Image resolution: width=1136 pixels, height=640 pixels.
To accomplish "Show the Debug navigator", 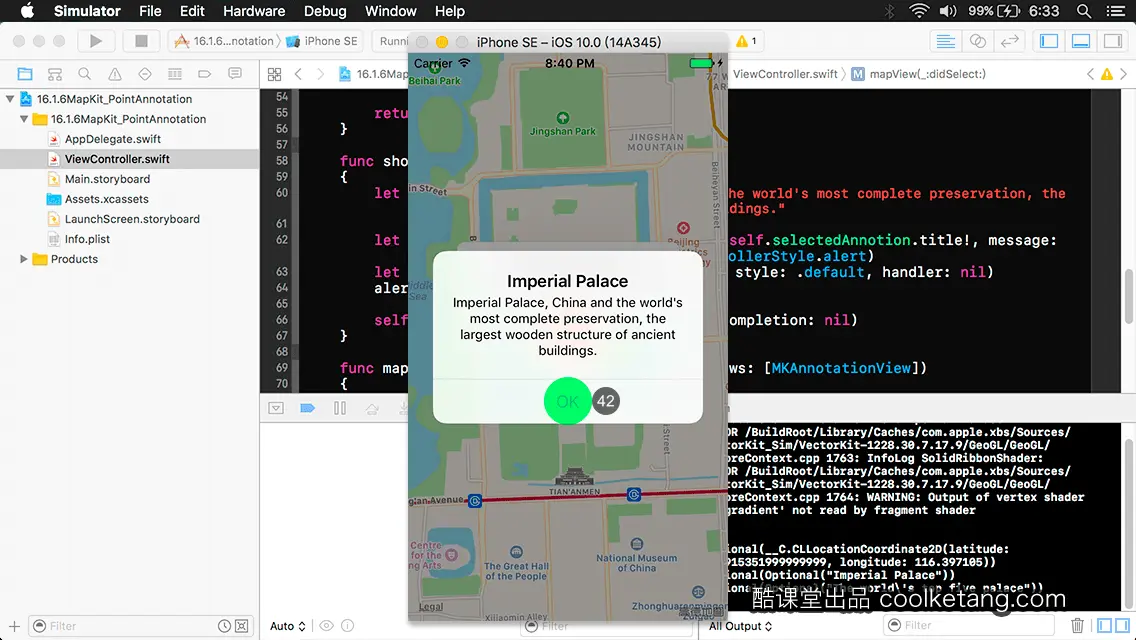I will (175, 74).
